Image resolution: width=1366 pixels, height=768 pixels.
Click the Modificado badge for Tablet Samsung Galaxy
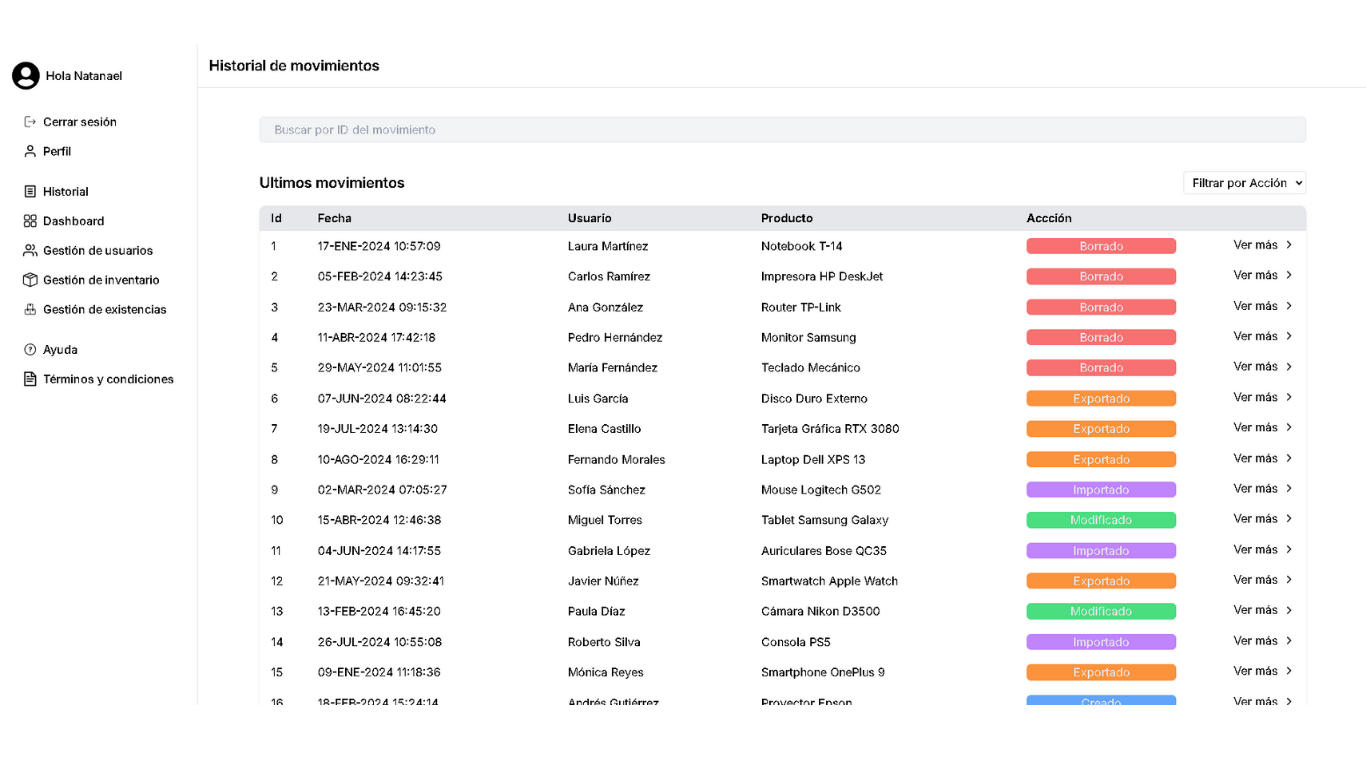pos(1101,520)
